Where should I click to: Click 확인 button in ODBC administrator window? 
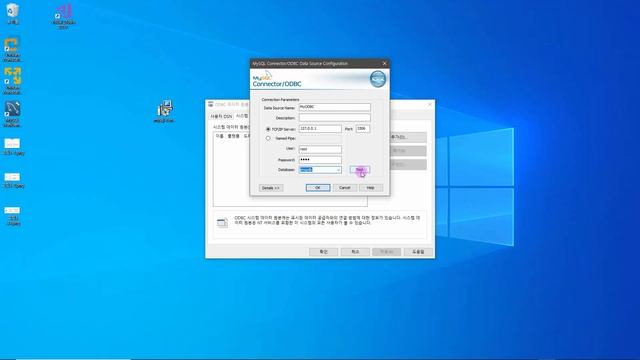[x=323, y=252]
